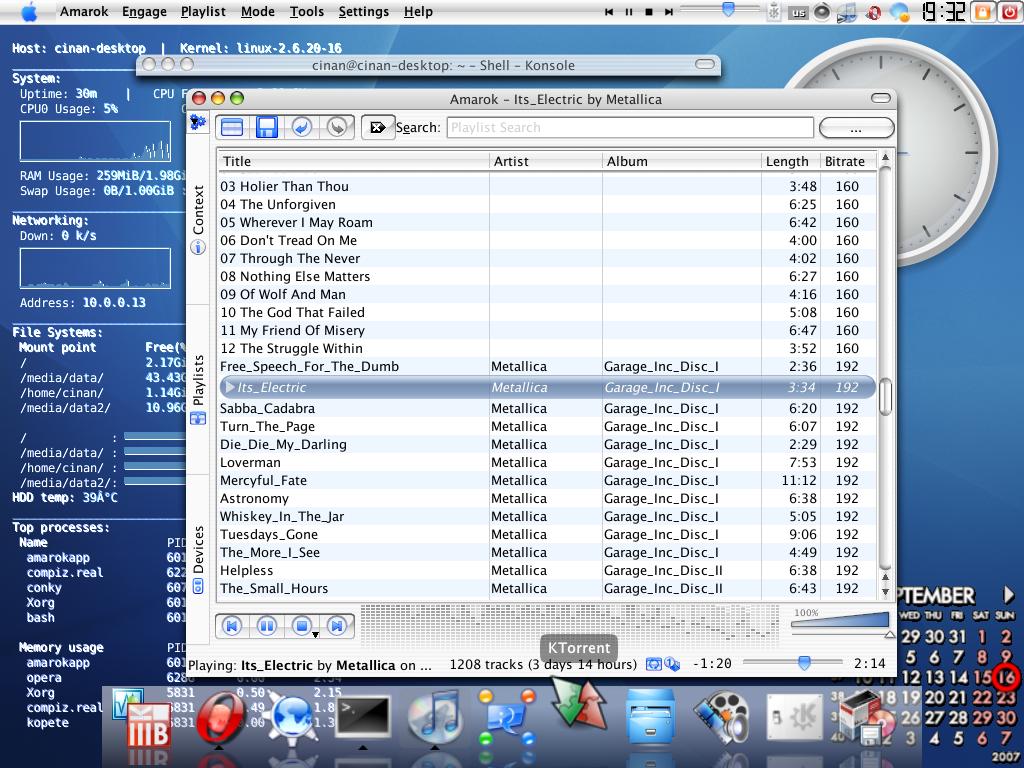Click the track position slider in the status bar
The image size is (1024, 768).
[792, 663]
